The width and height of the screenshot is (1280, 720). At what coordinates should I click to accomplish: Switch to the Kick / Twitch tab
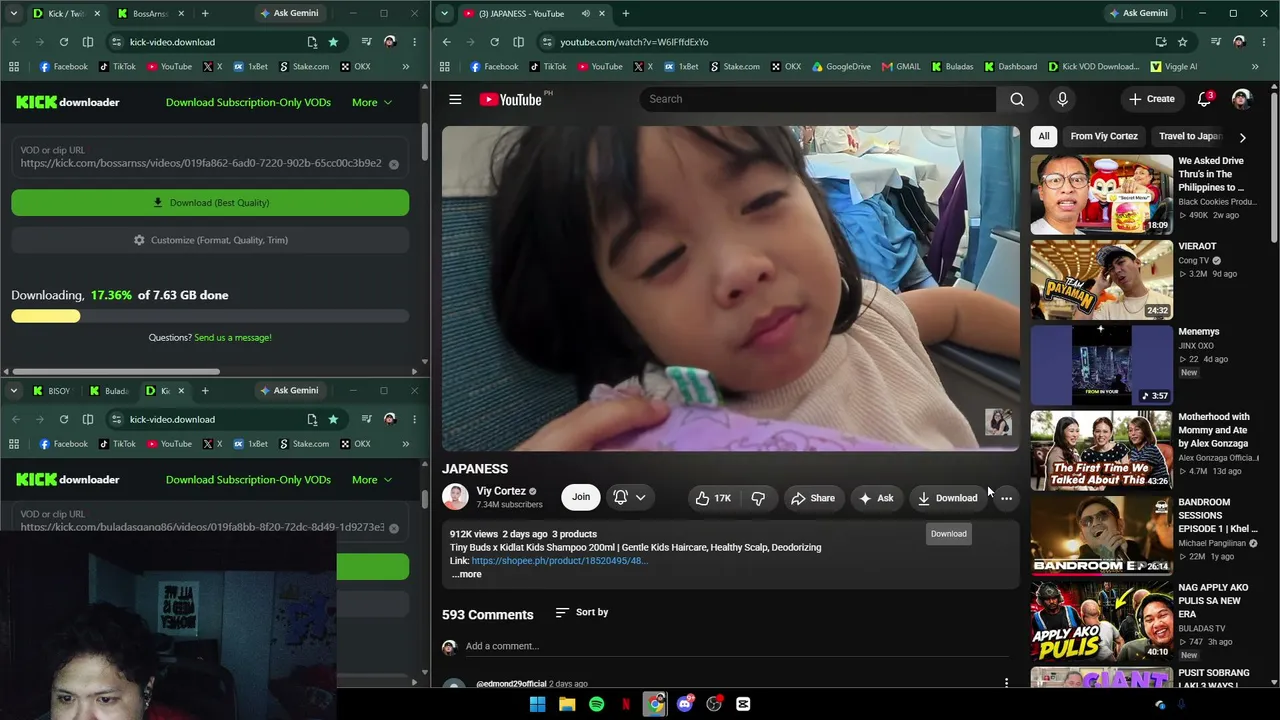coord(66,14)
